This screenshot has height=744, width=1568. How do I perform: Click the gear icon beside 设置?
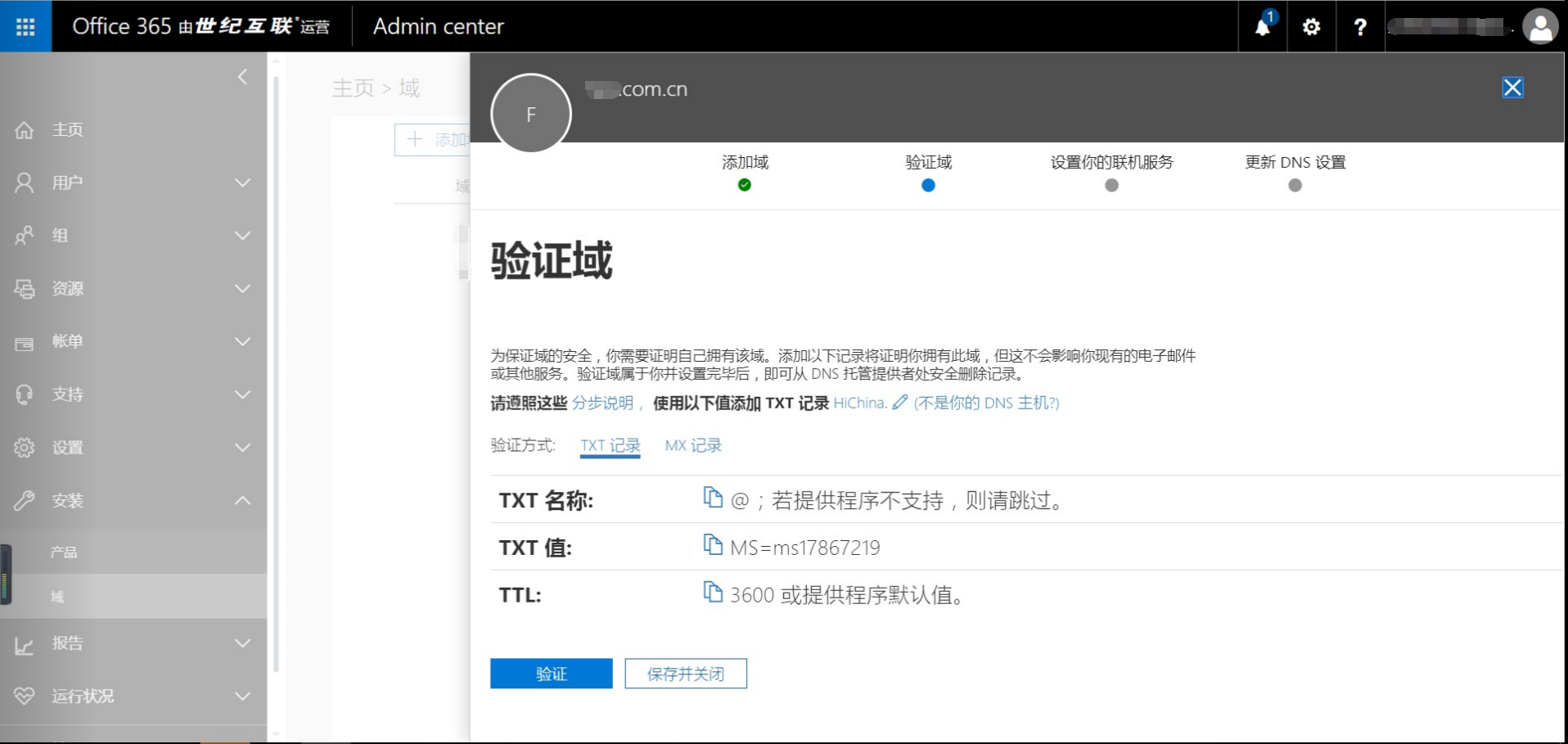click(x=25, y=448)
